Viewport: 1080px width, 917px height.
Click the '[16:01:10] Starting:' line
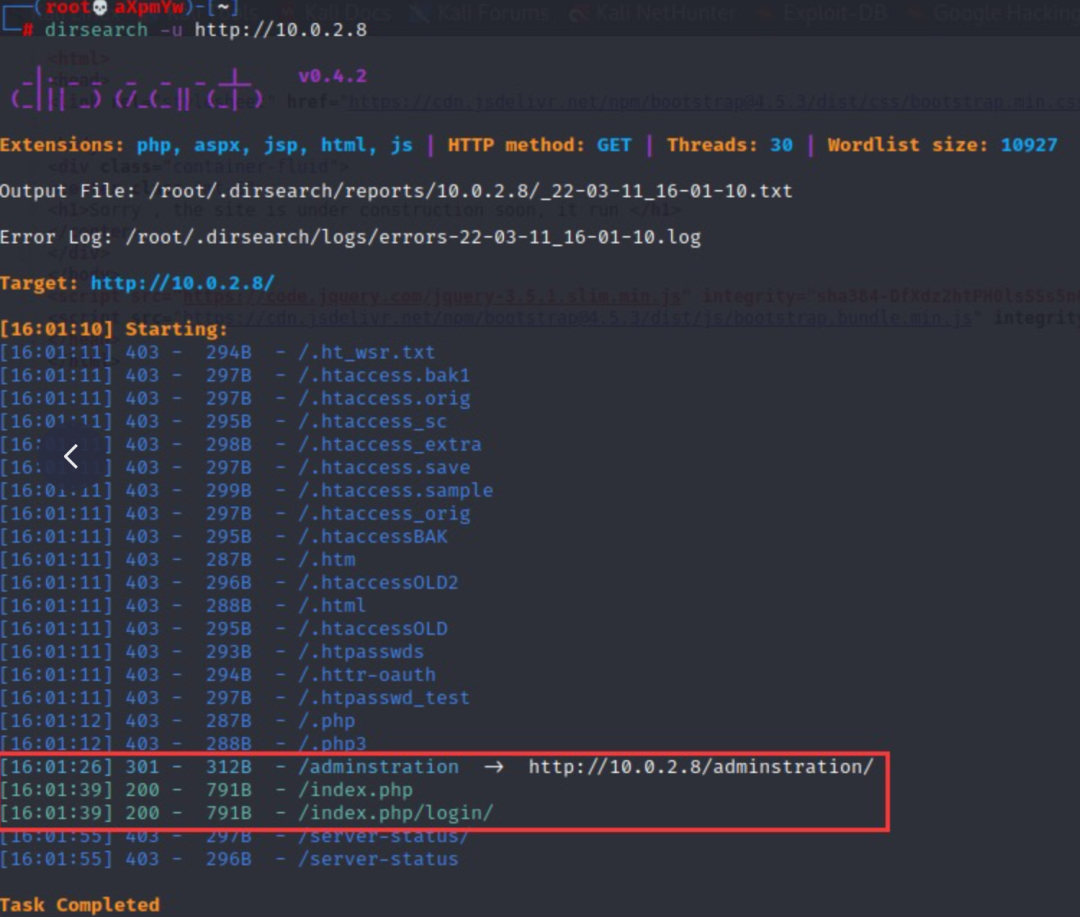114,329
